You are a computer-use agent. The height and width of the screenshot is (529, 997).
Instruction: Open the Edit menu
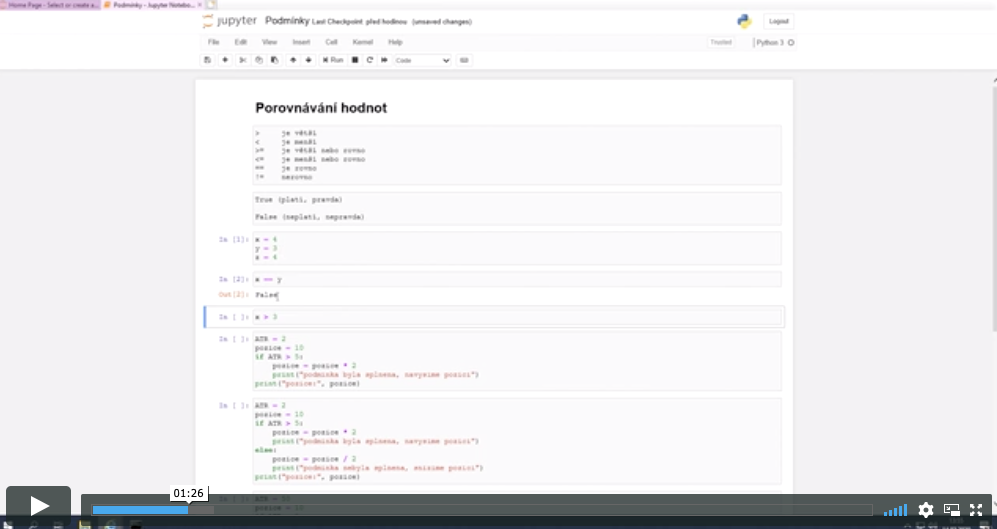click(x=240, y=42)
